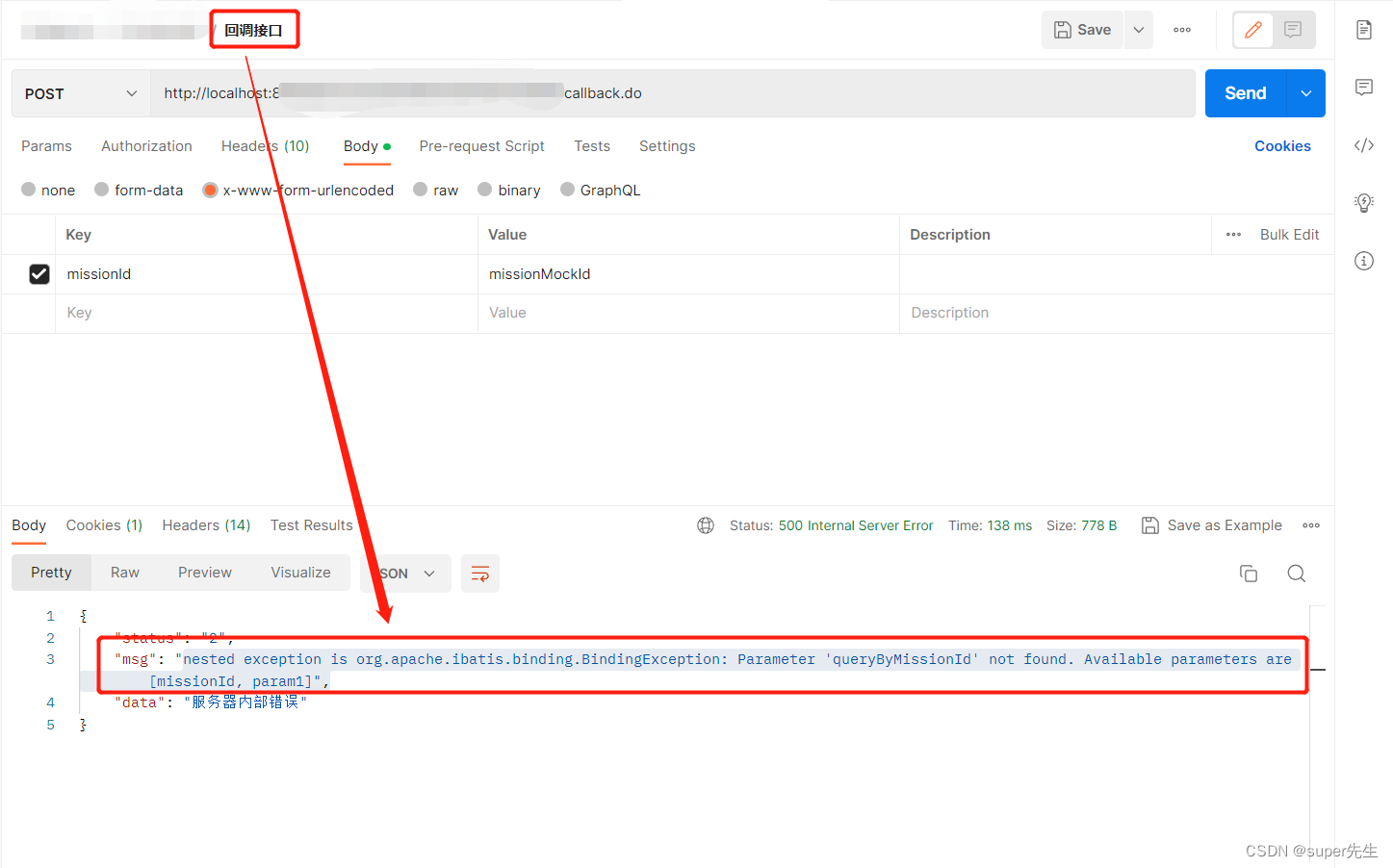Open the Documentation sidebar icon
The width and height of the screenshot is (1393, 868).
pos(1363,30)
